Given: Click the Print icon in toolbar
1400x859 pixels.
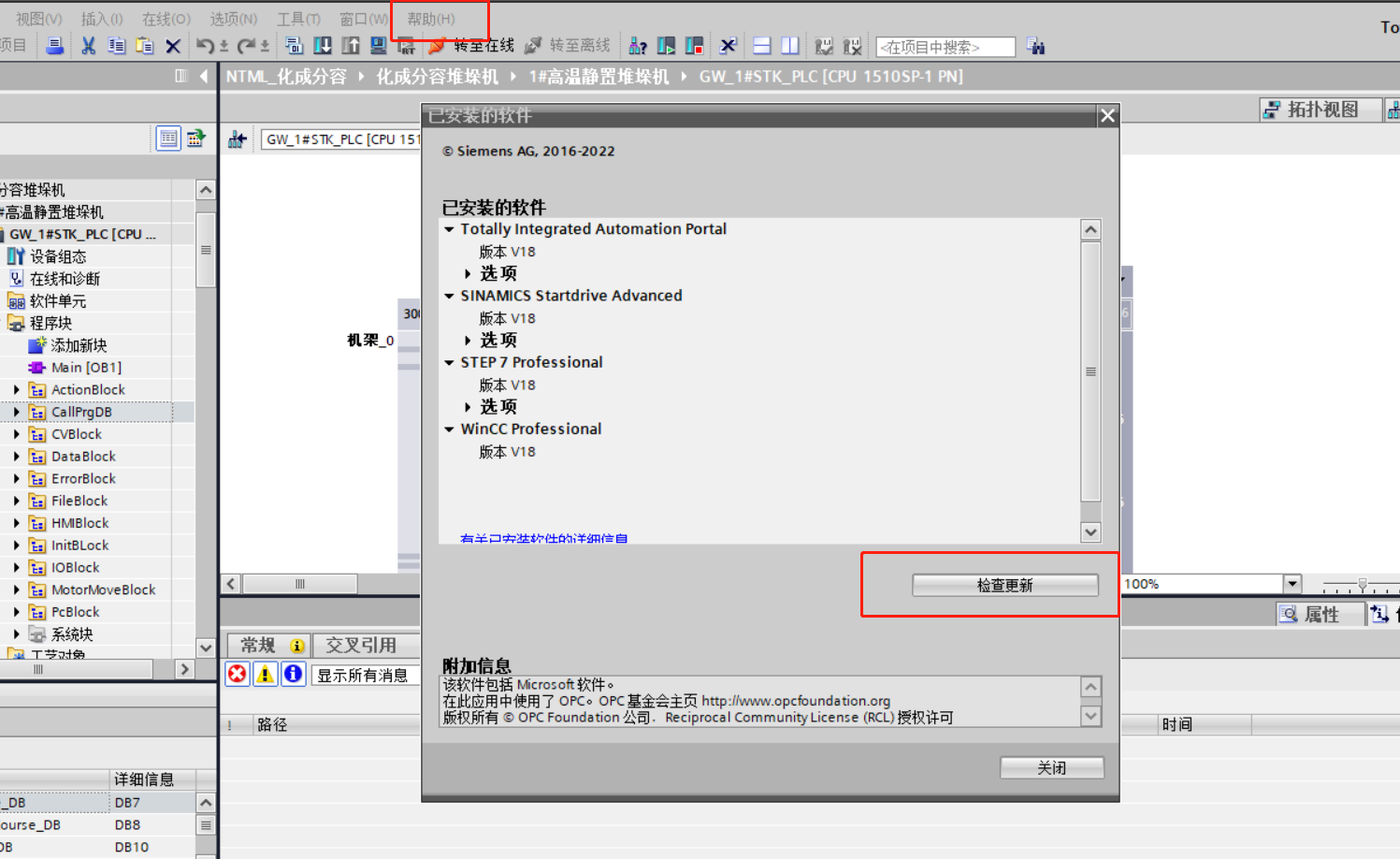Looking at the screenshot, I should coord(55,46).
